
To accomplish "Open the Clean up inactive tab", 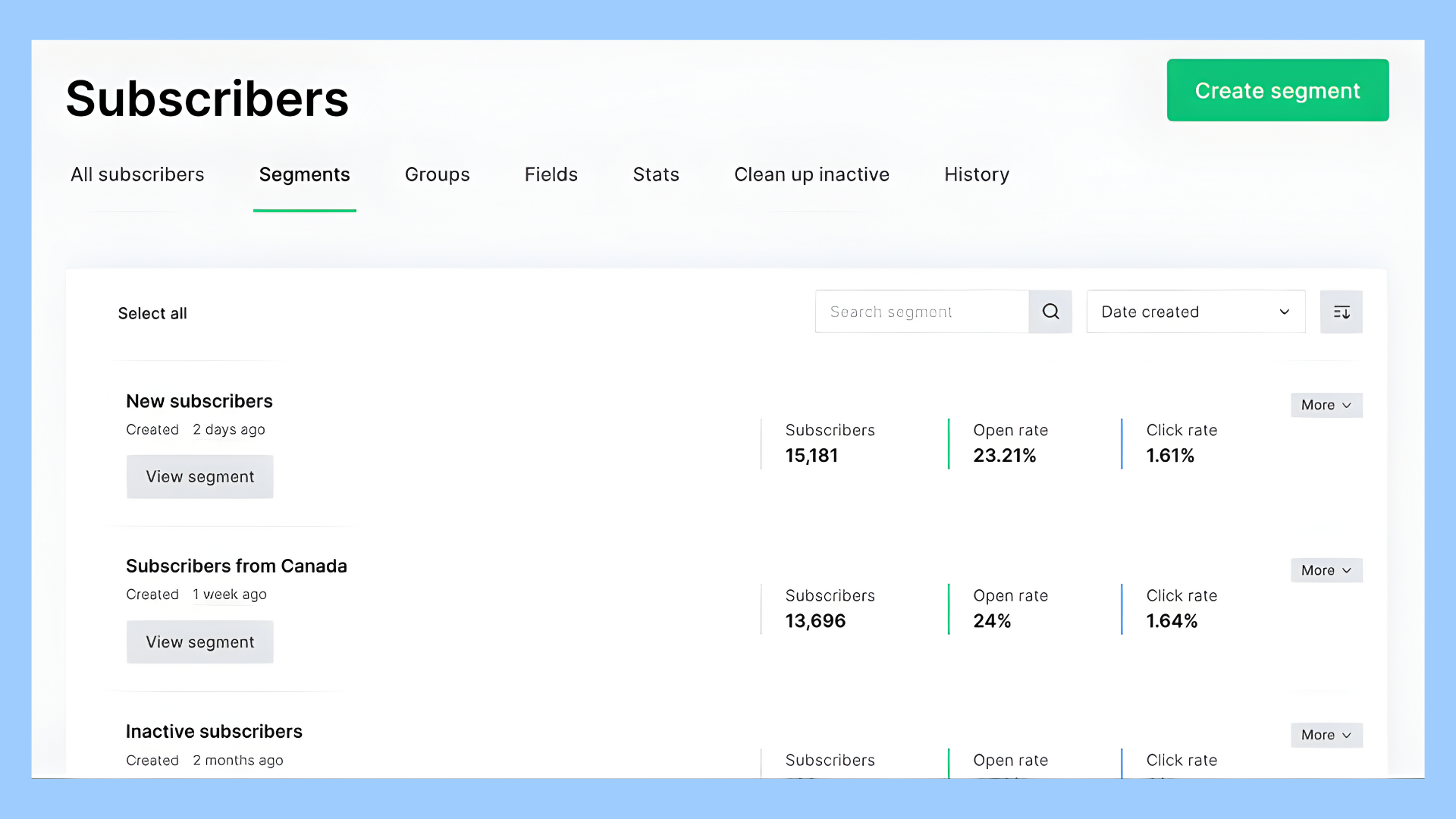I will point(811,174).
